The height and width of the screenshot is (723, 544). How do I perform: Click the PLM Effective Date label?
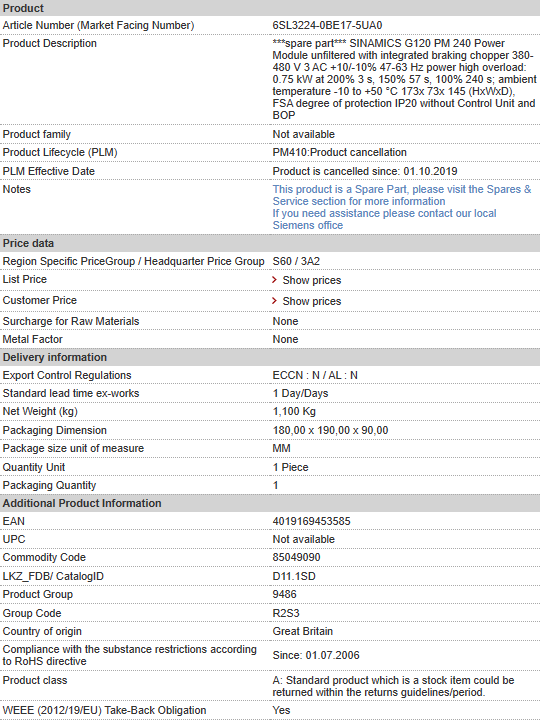[x=48, y=172]
